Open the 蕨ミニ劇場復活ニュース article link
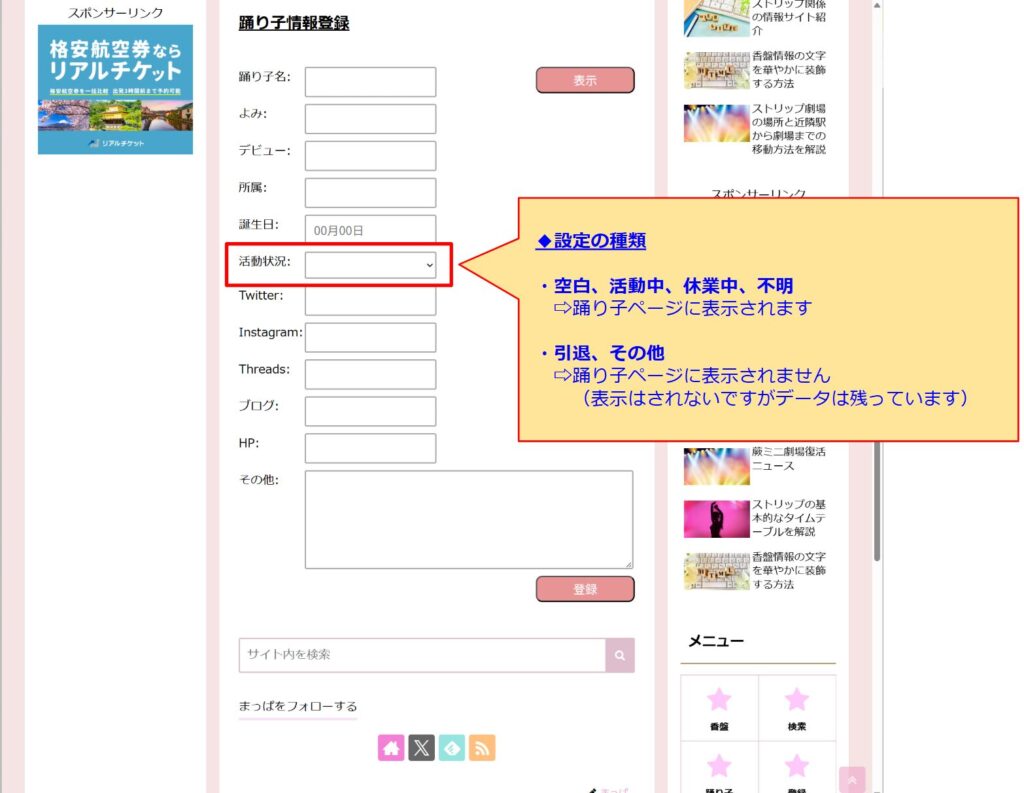The image size is (1024, 793). [789, 459]
